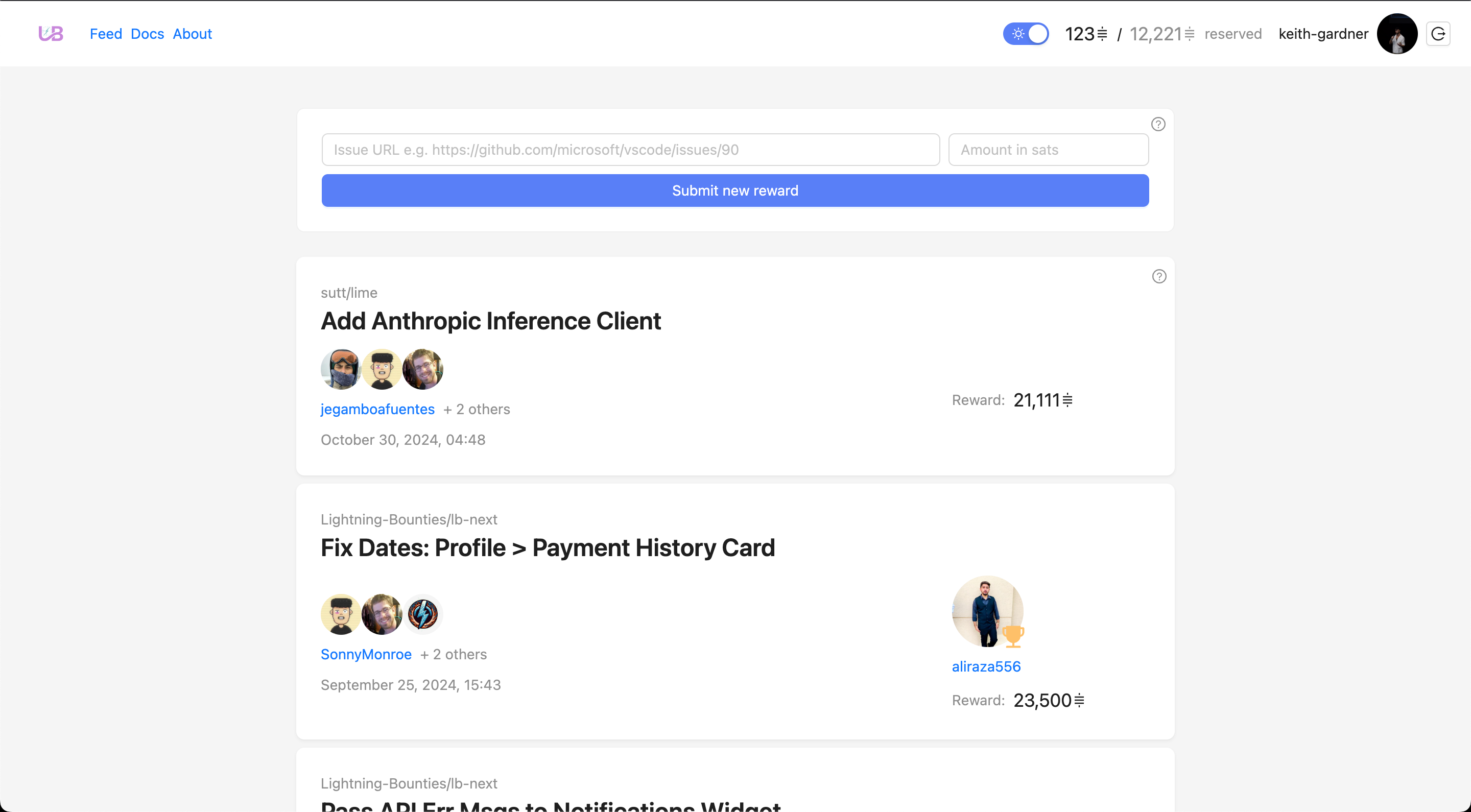Open aliraza556 winner profile link

coord(986,666)
